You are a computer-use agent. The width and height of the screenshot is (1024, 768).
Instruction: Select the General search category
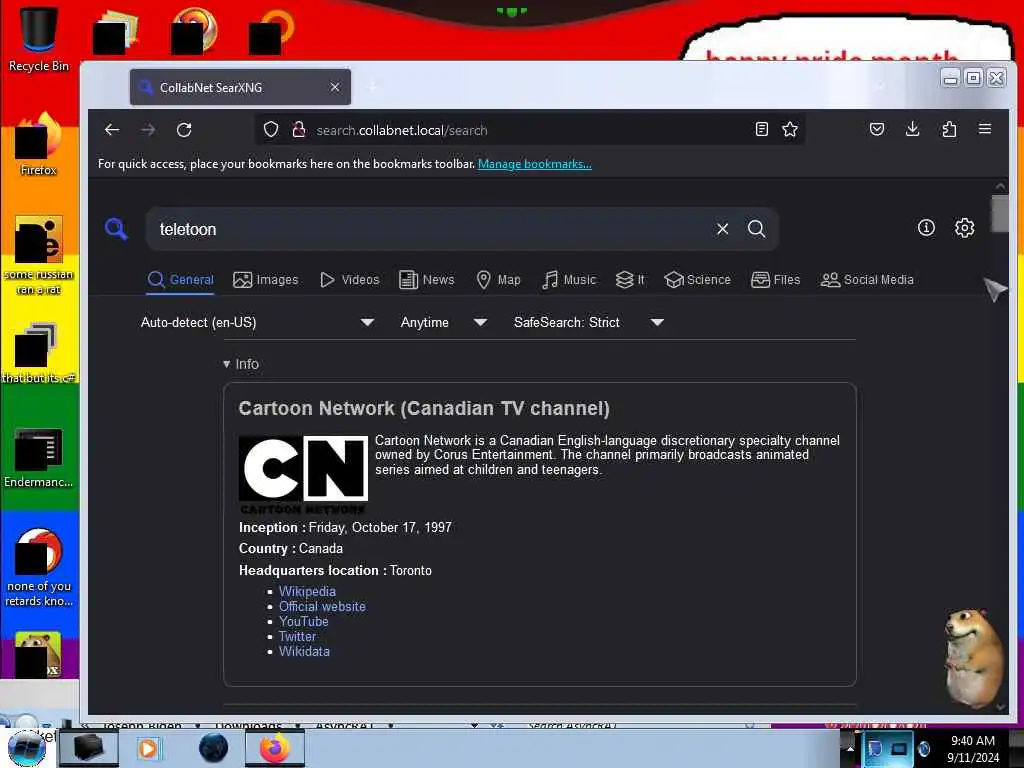click(181, 280)
